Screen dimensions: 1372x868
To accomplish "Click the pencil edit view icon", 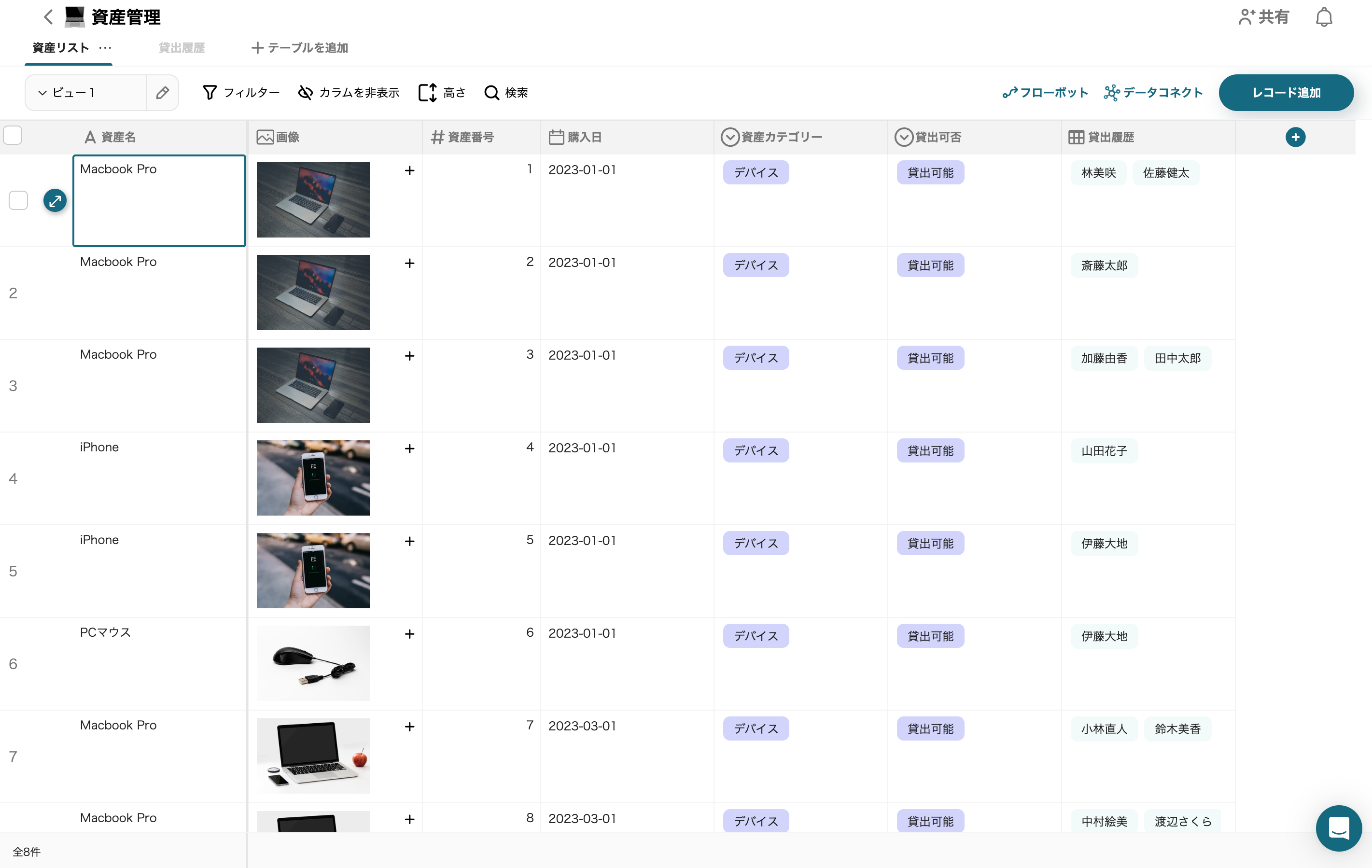I will [x=162, y=92].
